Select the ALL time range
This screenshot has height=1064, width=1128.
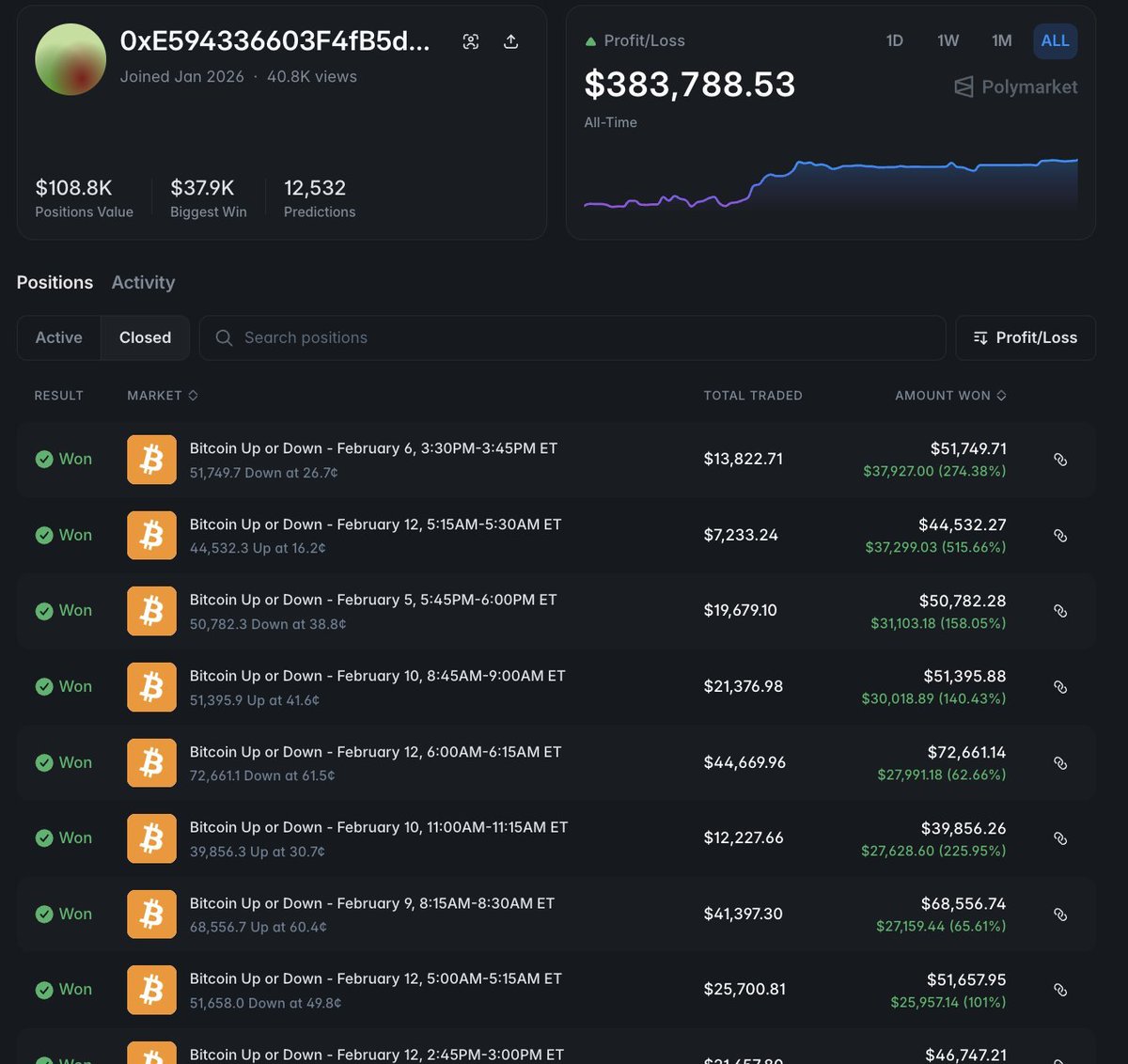tap(1055, 40)
